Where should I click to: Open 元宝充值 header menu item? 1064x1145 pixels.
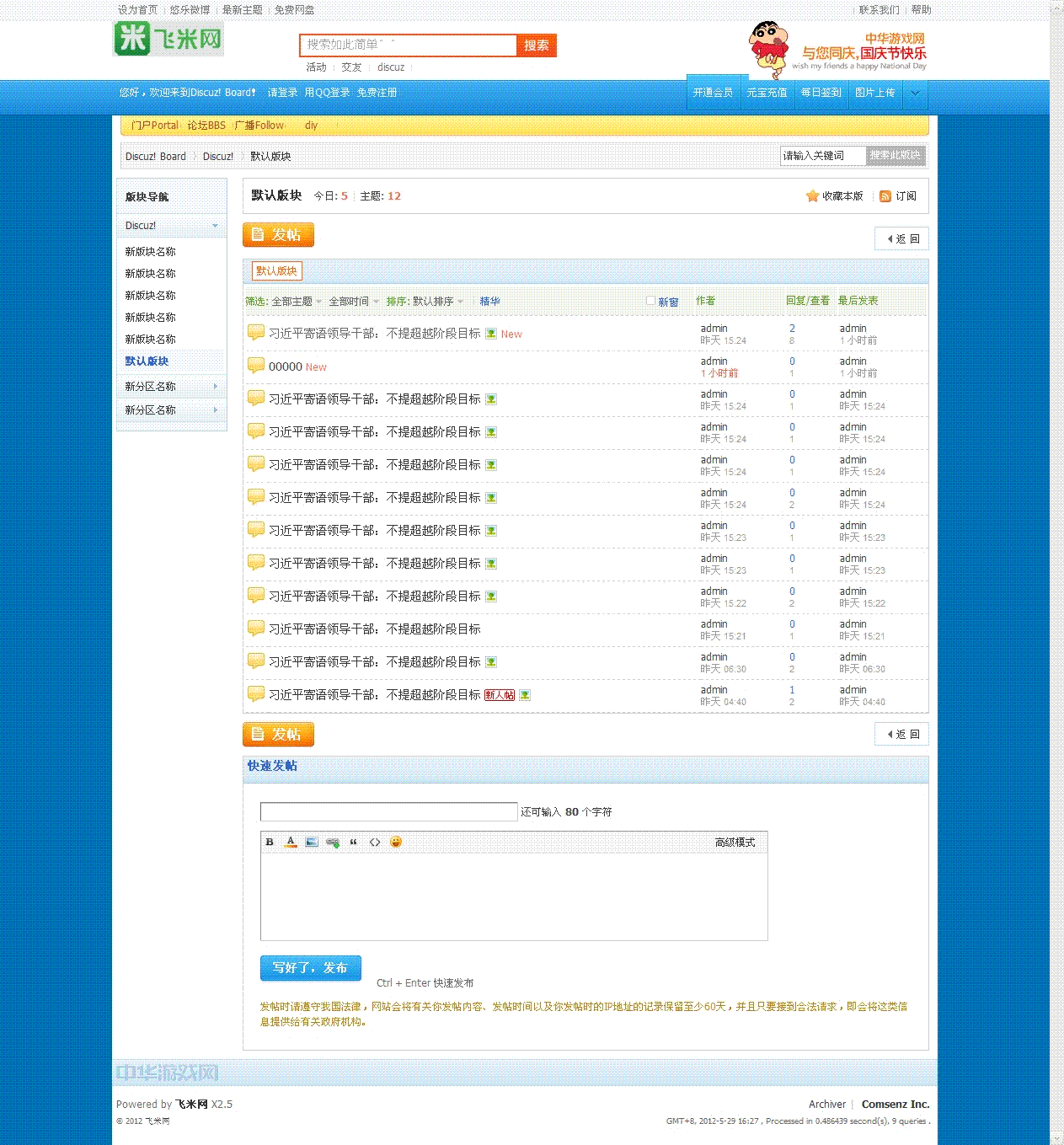coord(767,93)
